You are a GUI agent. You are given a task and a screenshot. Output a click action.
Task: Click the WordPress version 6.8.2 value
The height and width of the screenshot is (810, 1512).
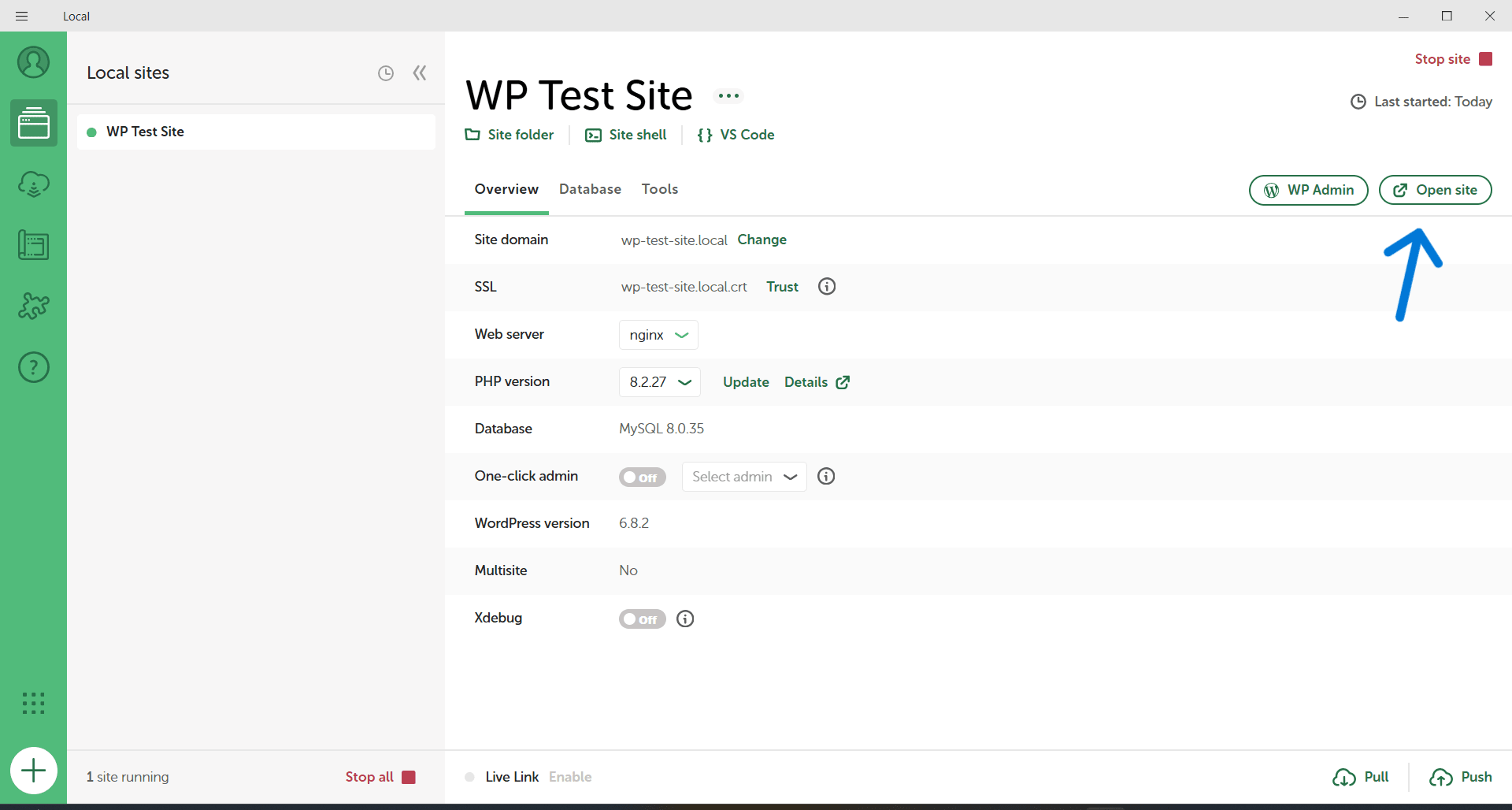pyautogui.click(x=634, y=523)
